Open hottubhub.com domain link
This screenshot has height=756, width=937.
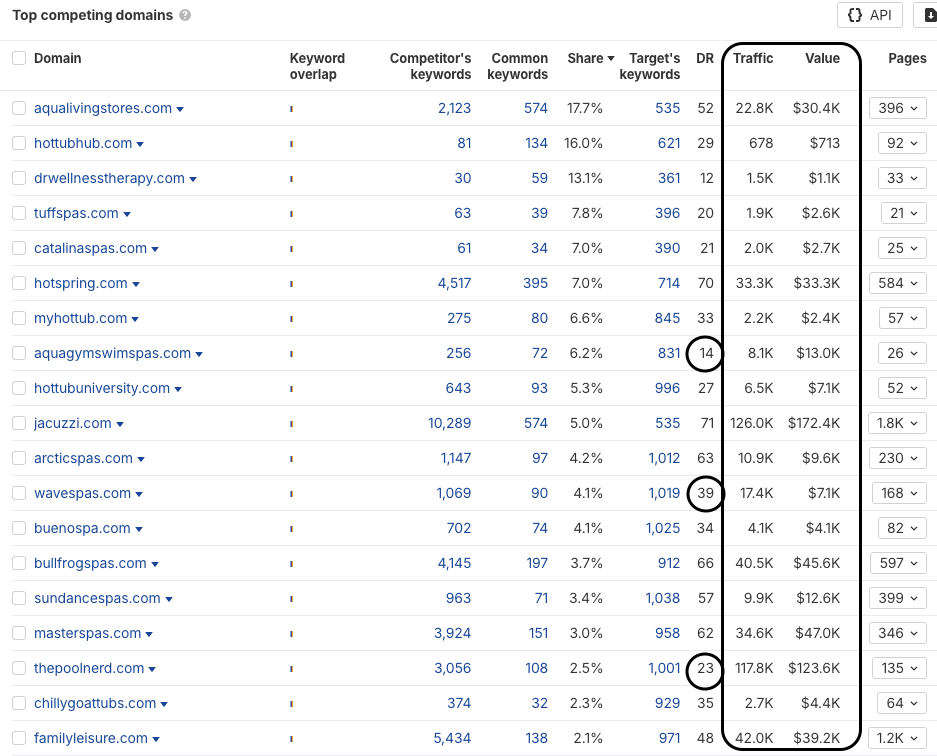pos(83,143)
